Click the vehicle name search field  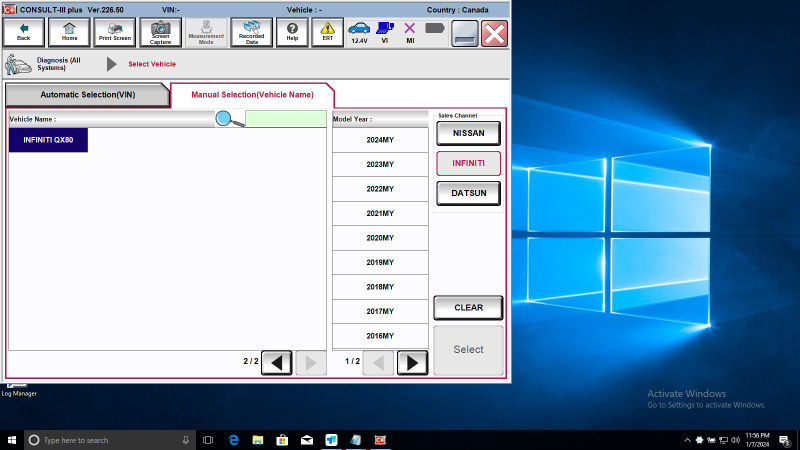pyautogui.click(x=286, y=119)
